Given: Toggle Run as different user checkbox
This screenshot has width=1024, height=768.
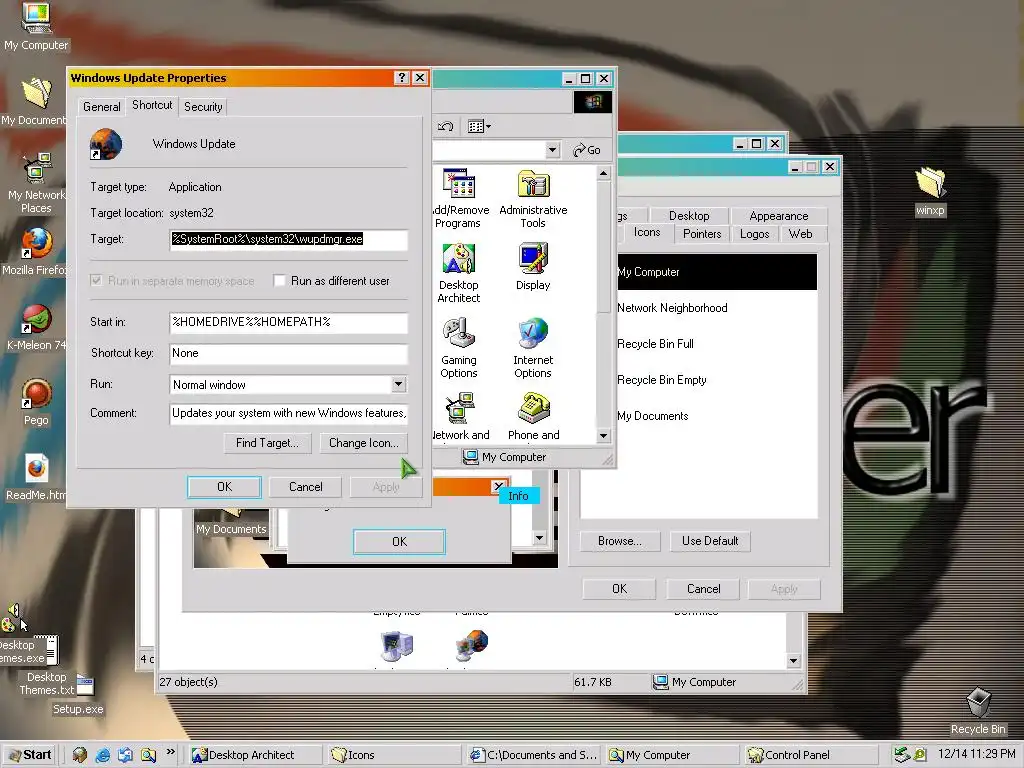Looking at the screenshot, I should 280,281.
